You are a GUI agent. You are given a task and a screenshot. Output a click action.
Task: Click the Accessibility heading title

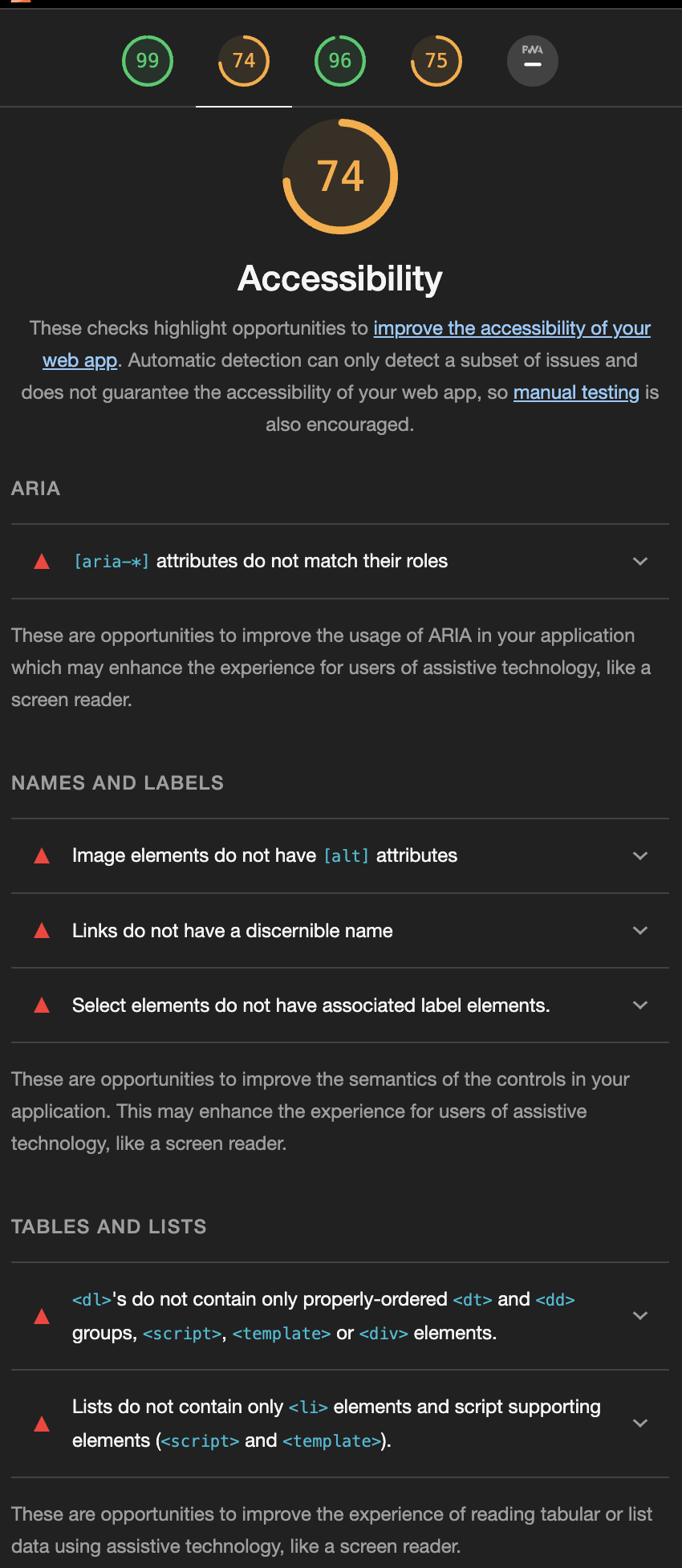tap(340, 278)
